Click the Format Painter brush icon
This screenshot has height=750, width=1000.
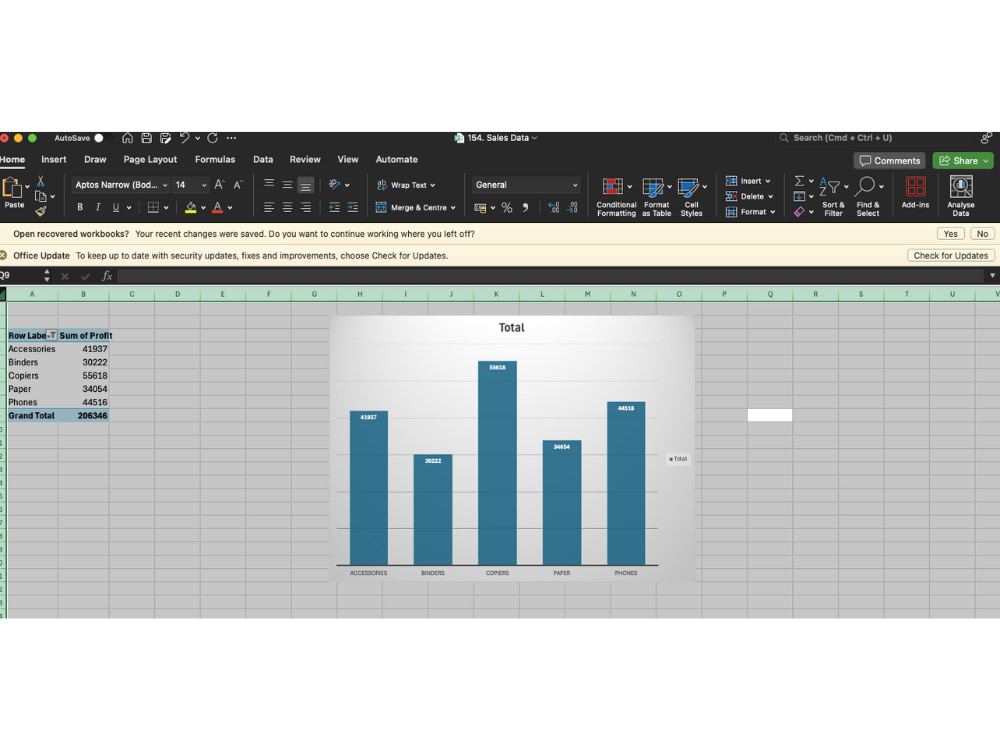pos(41,211)
